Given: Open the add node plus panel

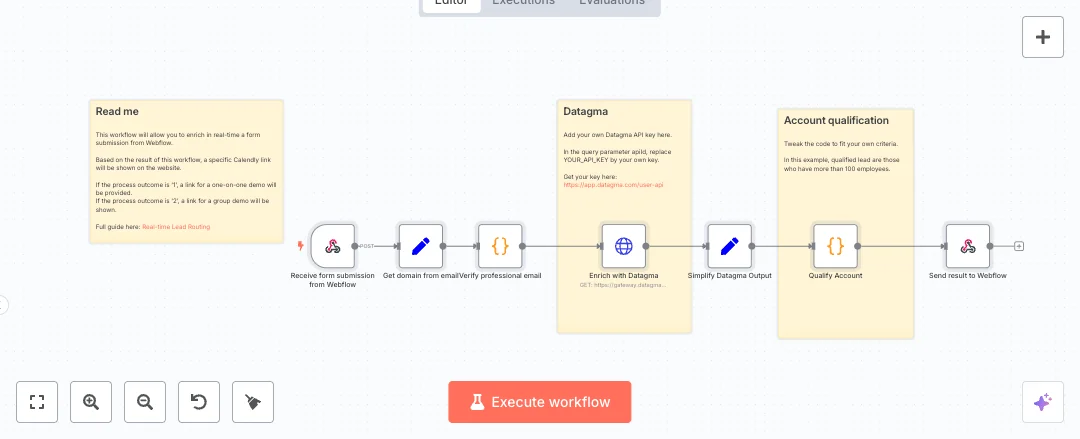Looking at the screenshot, I should coord(1042,38).
